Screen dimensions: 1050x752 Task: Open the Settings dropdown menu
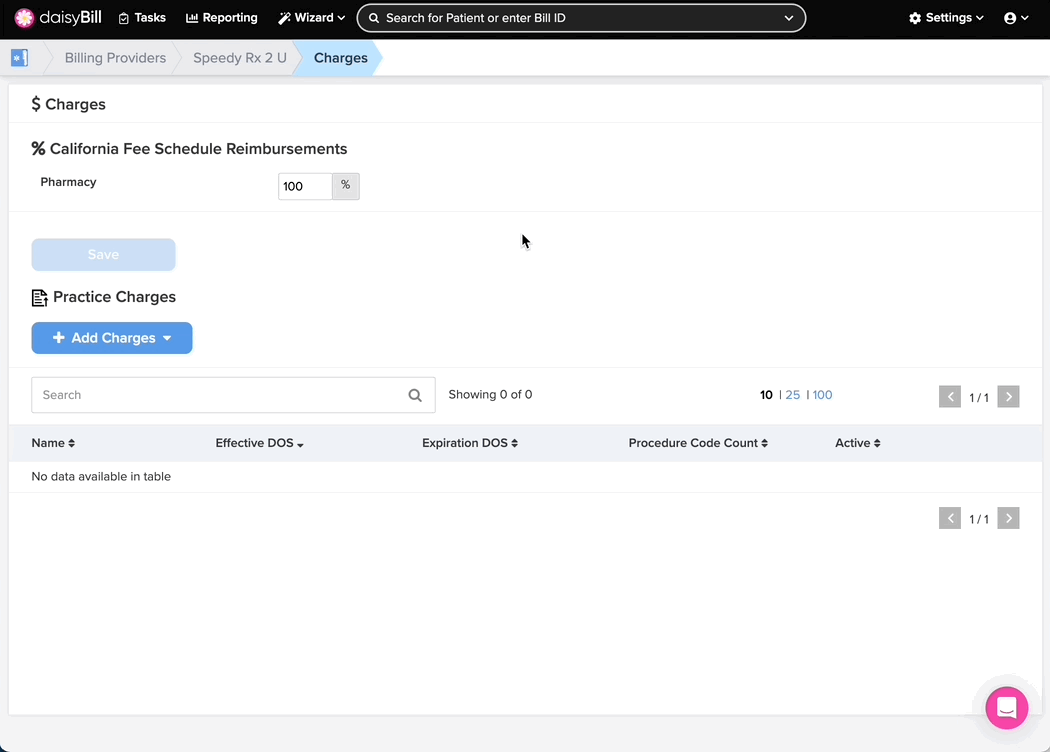[x=946, y=18]
